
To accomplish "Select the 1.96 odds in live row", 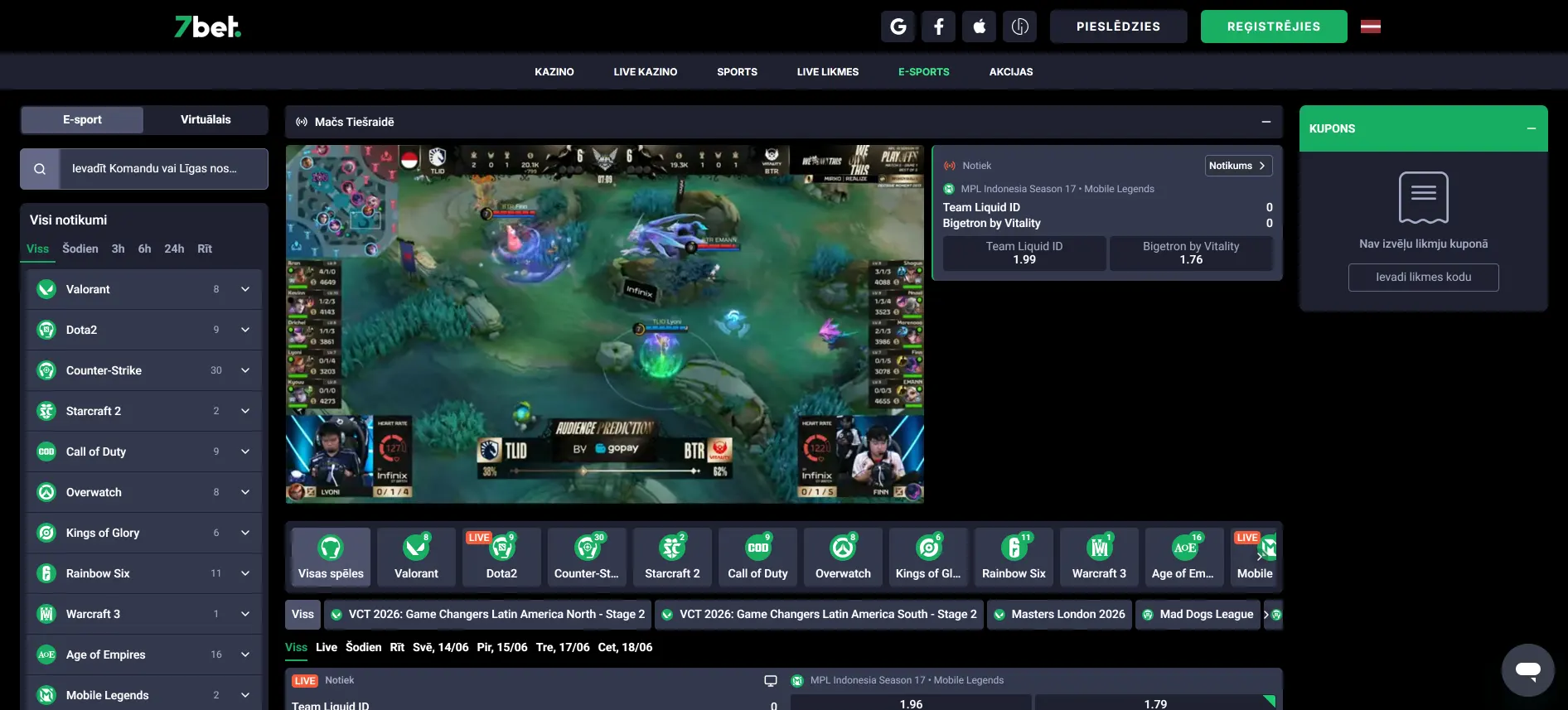I will 911,703.
